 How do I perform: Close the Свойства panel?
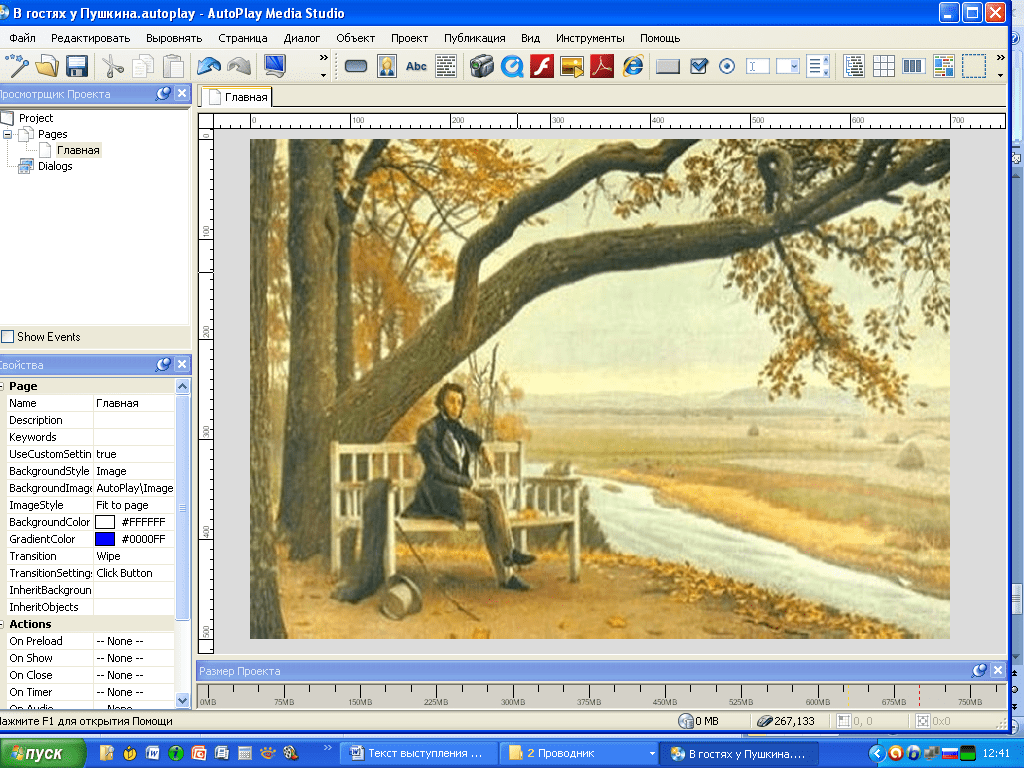coord(182,364)
